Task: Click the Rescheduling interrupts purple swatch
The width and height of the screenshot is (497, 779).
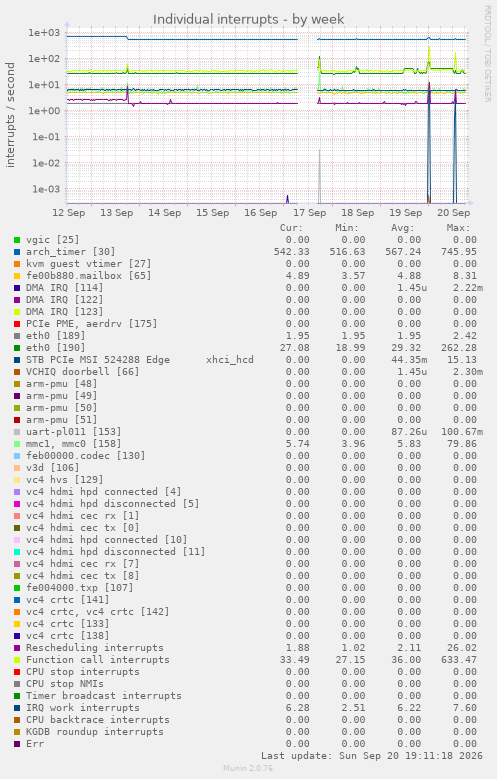Action: pyautogui.click(x=17, y=648)
